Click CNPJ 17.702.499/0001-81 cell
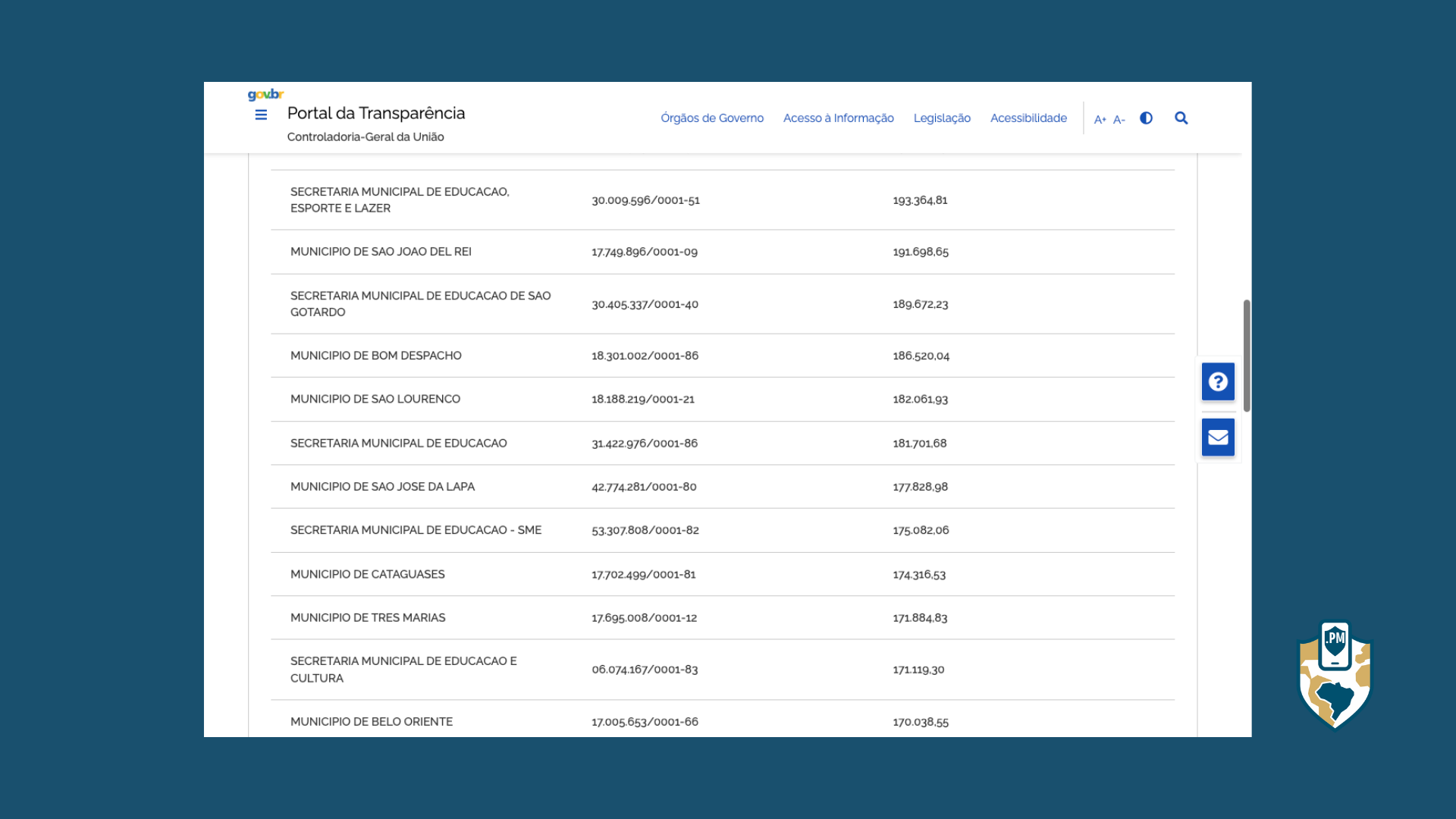 click(643, 575)
